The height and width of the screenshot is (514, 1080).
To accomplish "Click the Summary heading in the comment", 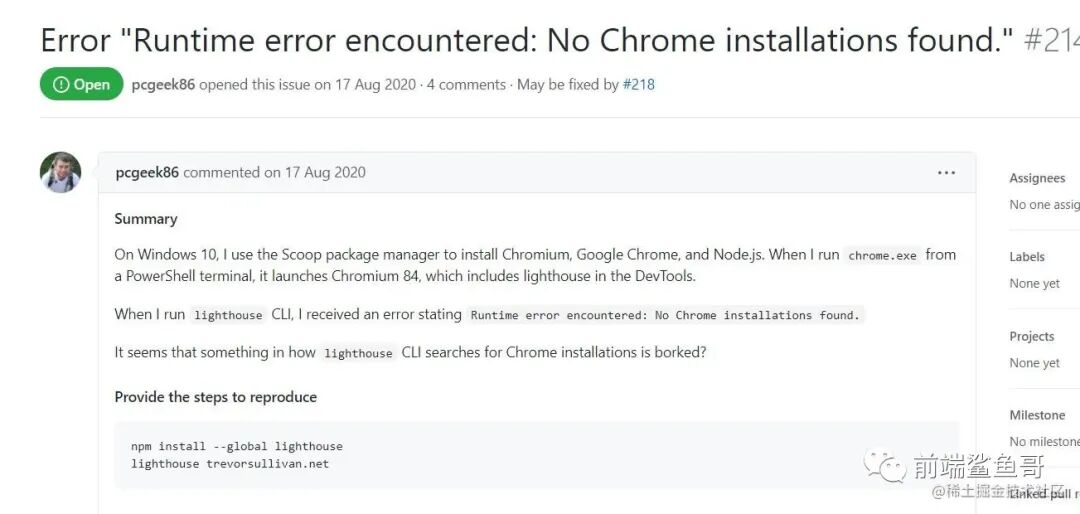I will [146, 219].
